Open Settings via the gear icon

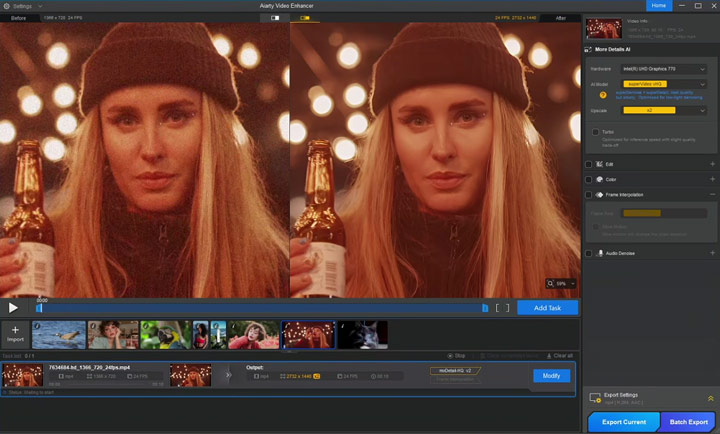coord(6,6)
